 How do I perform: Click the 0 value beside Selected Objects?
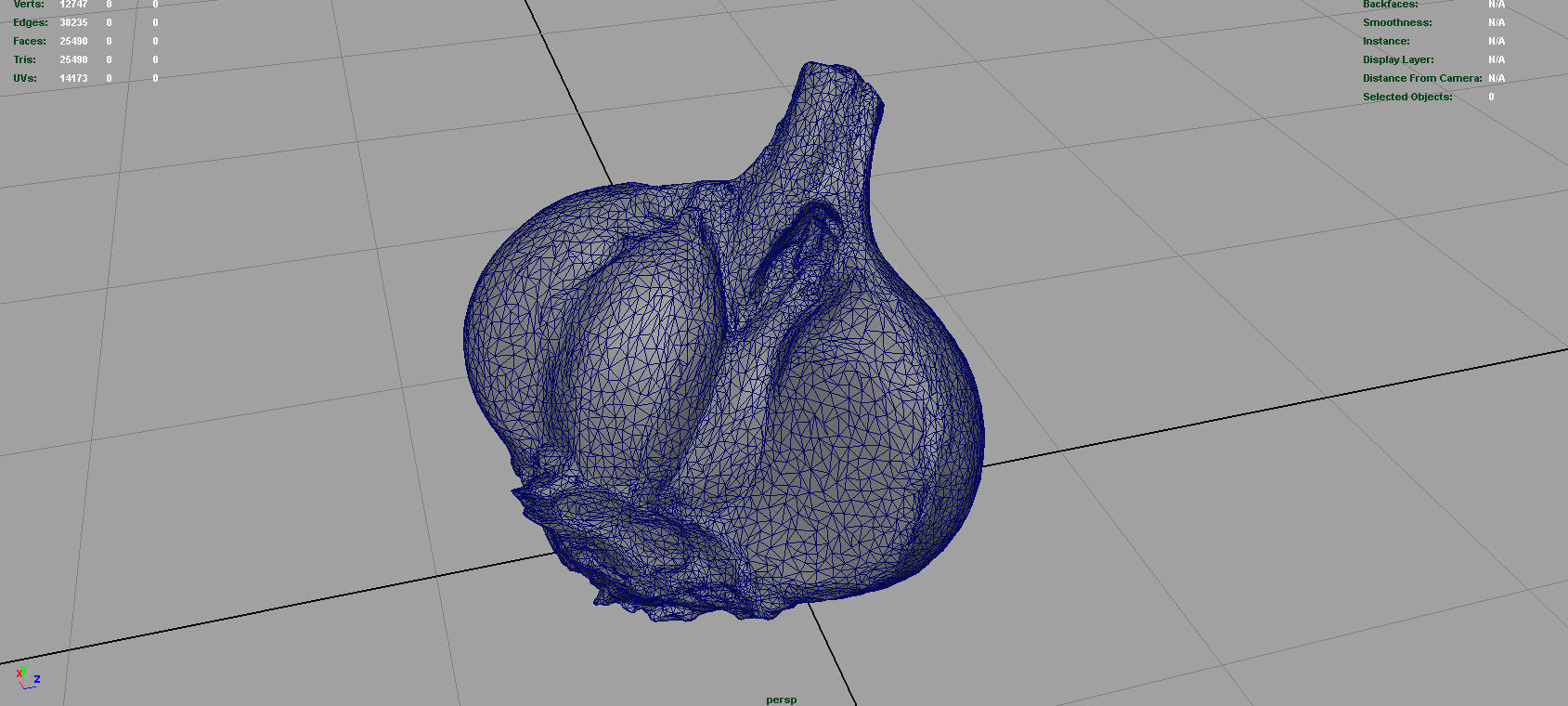pyautogui.click(x=1491, y=97)
